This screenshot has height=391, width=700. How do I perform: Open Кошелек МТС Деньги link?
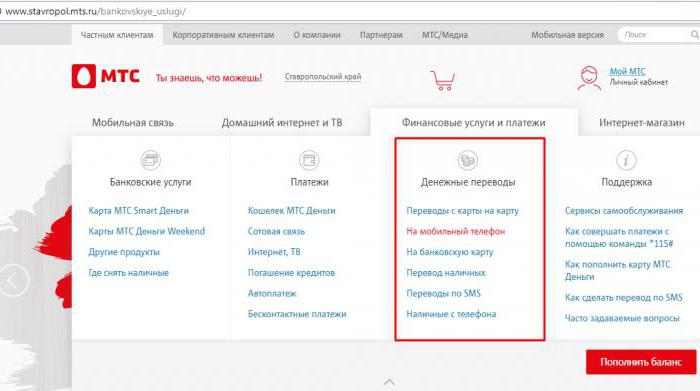tap(292, 211)
